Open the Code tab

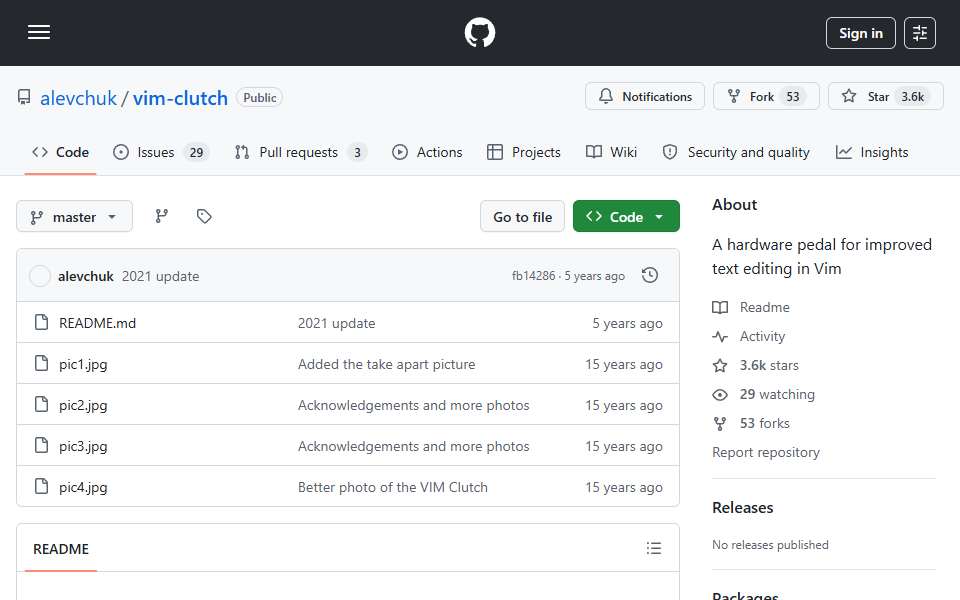61,152
